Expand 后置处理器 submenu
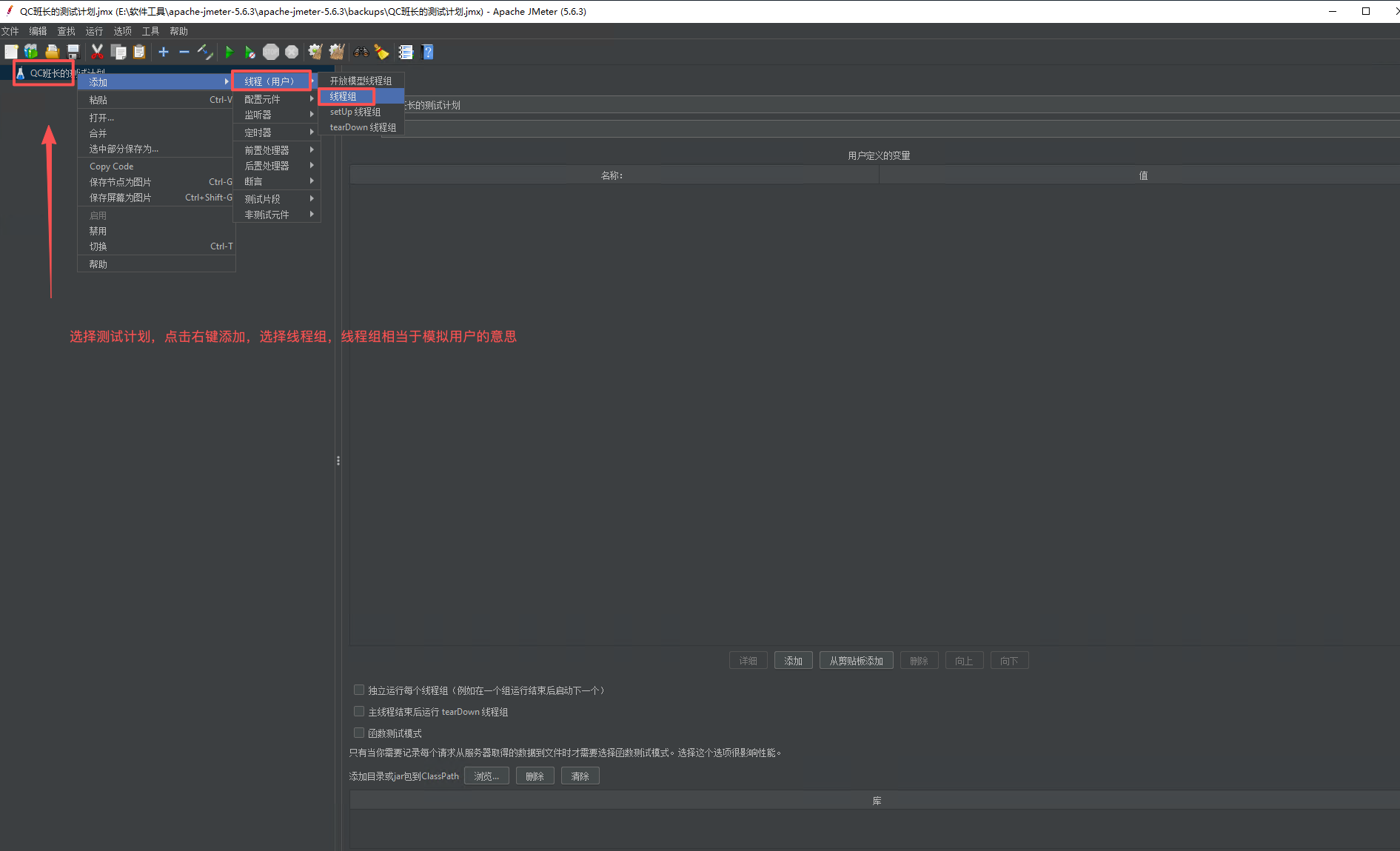Screen dimensions: 1400x851 (x=276, y=166)
